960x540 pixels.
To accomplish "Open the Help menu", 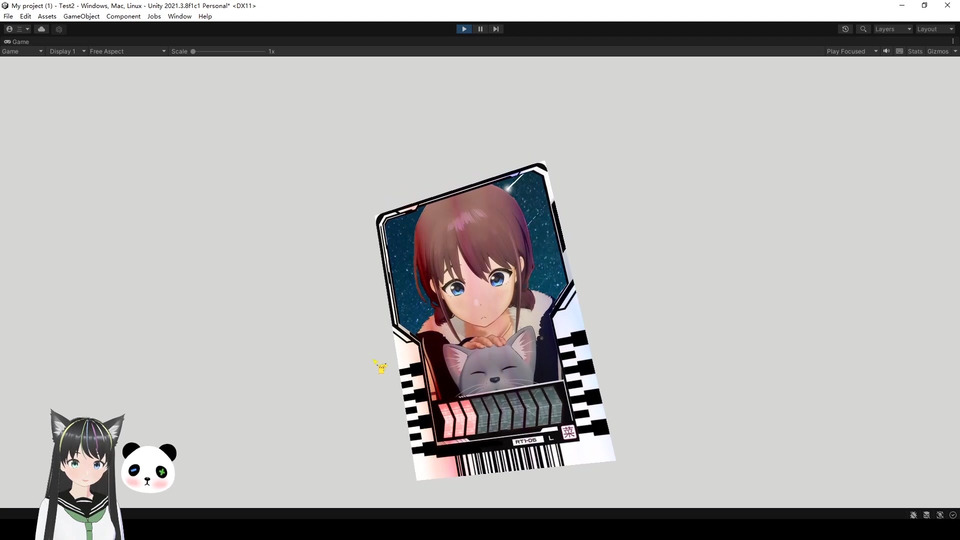I will (205, 17).
